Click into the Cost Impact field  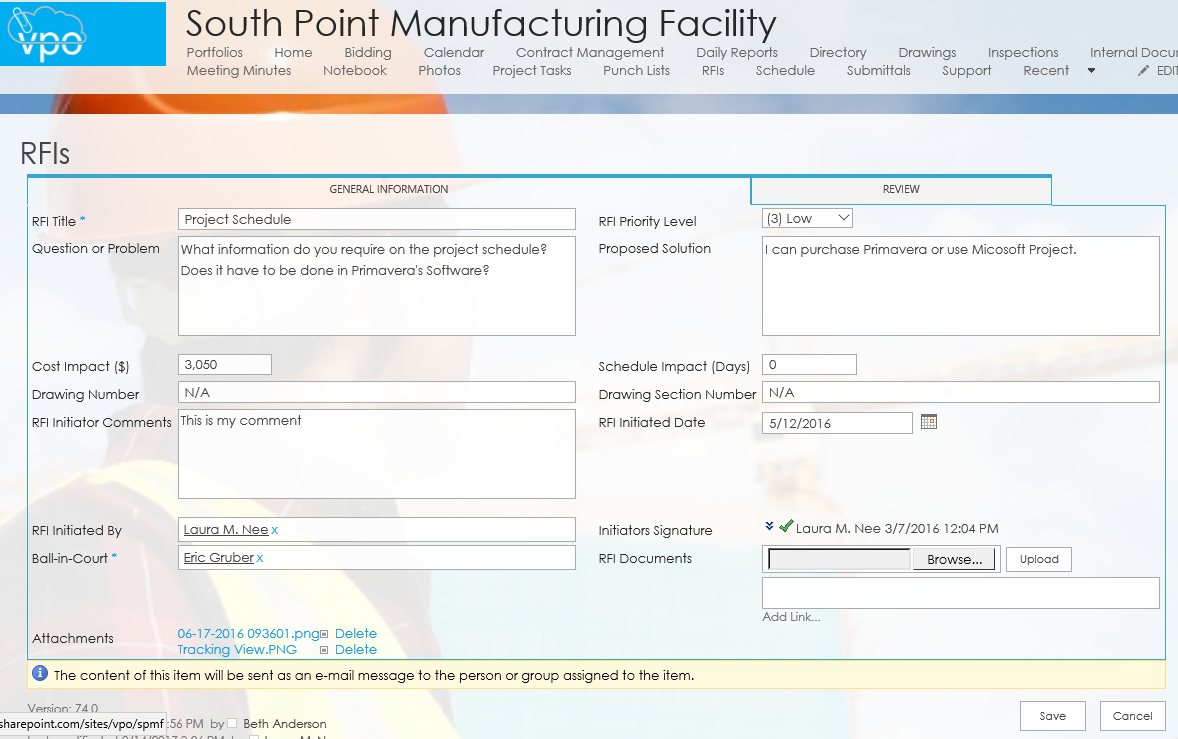click(225, 365)
